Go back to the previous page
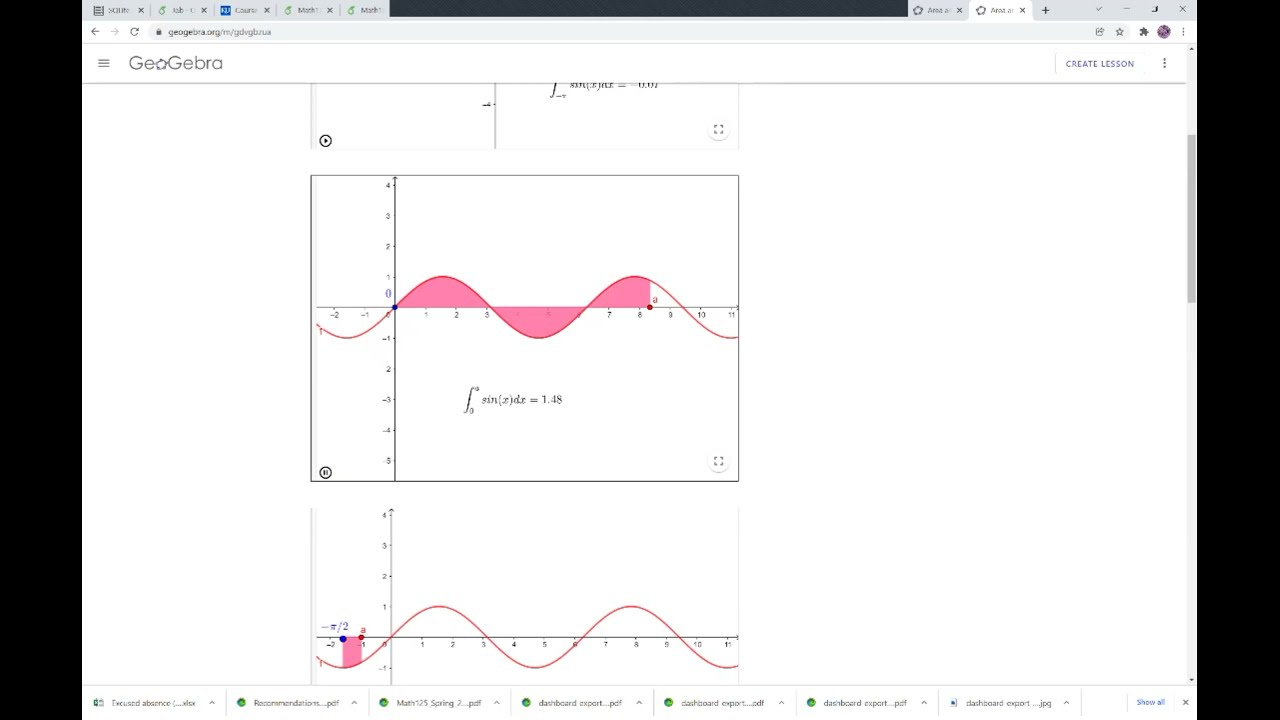Image resolution: width=1280 pixels, height=720 pixels. click(x=95, y=32)
